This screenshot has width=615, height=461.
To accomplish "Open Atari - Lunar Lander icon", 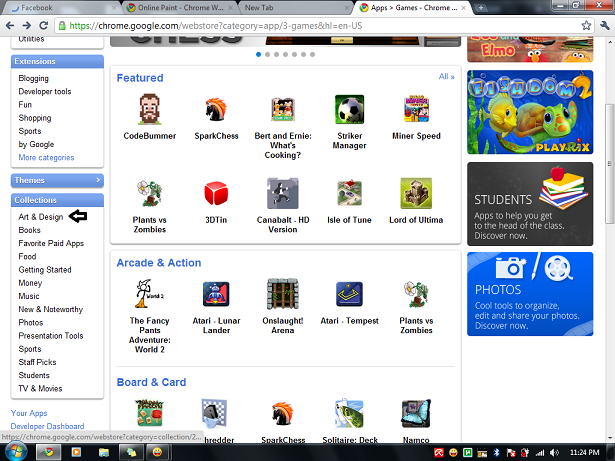I will [x=216, y=294].
